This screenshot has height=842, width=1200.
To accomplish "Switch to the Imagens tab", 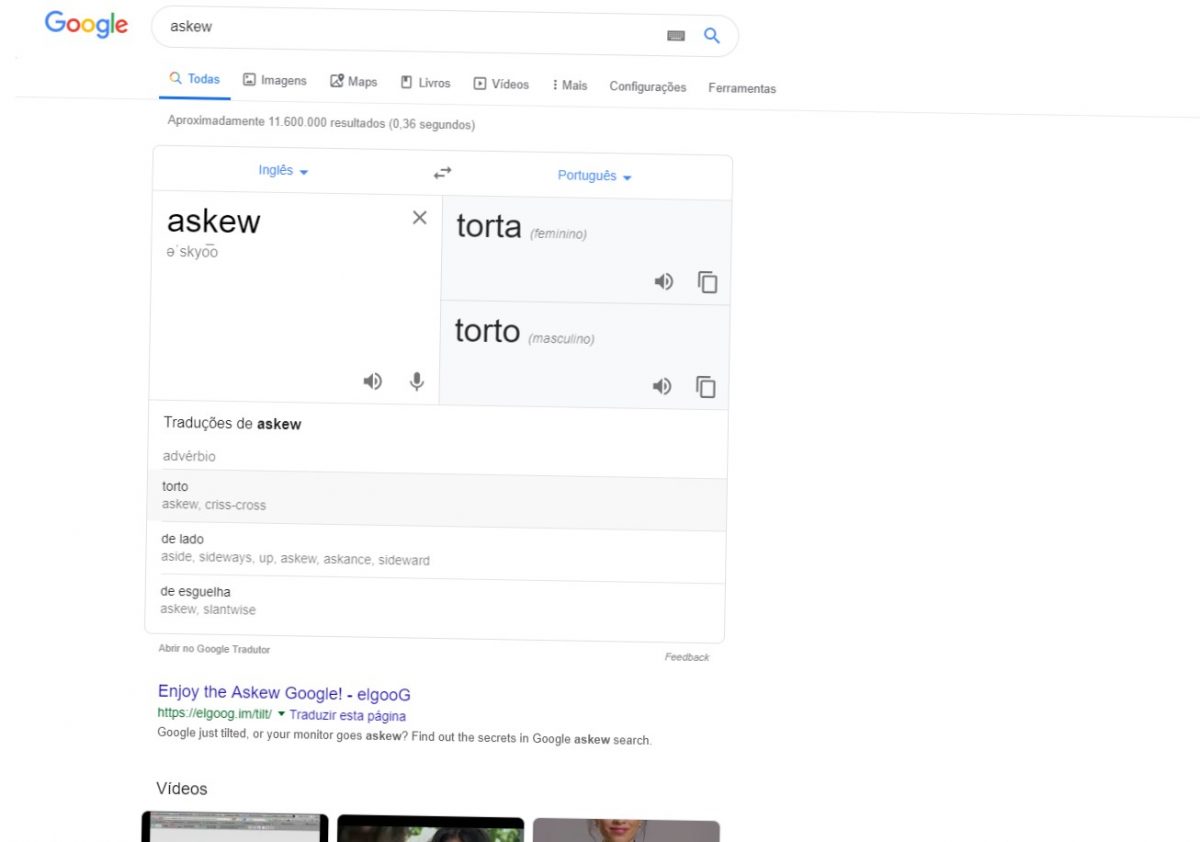I will point(275,80).
